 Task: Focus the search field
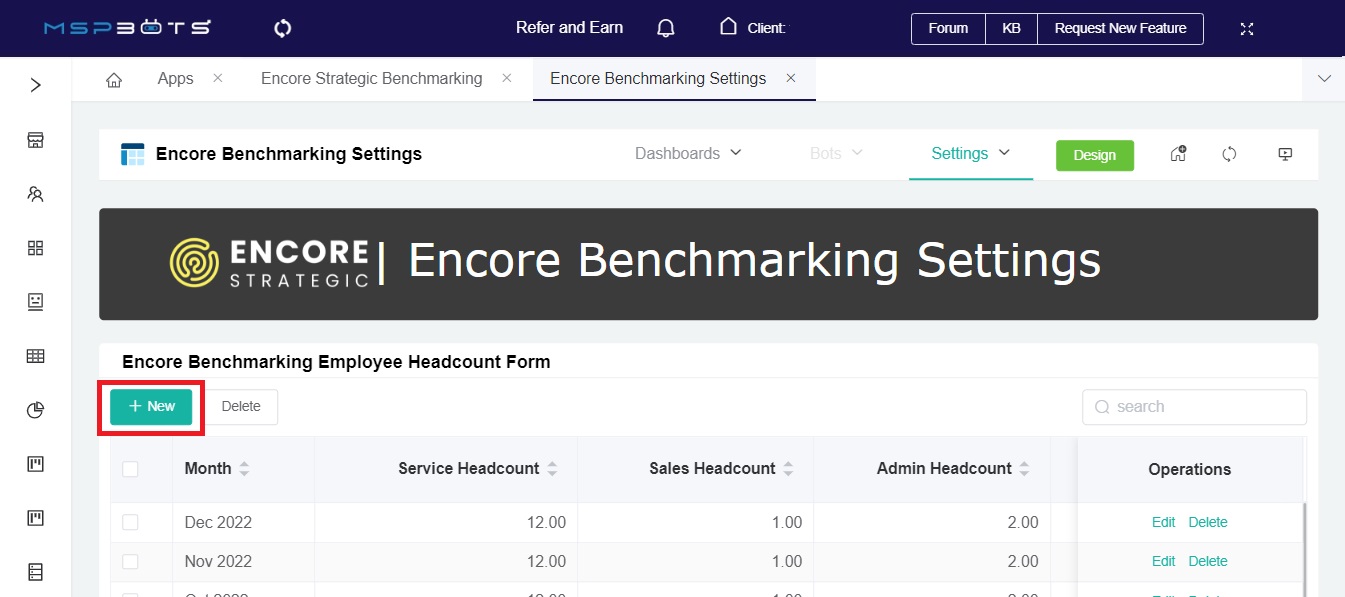coord(1194,407)
